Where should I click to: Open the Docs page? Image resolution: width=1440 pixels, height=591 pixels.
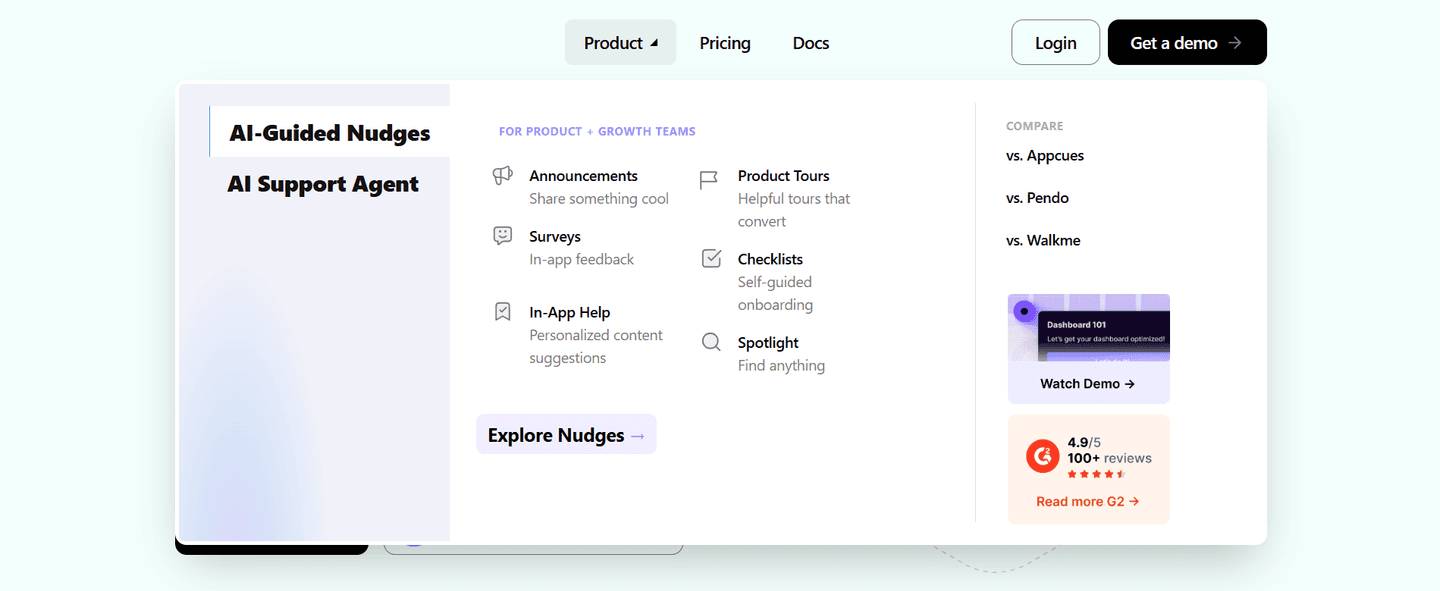point(811,43)
